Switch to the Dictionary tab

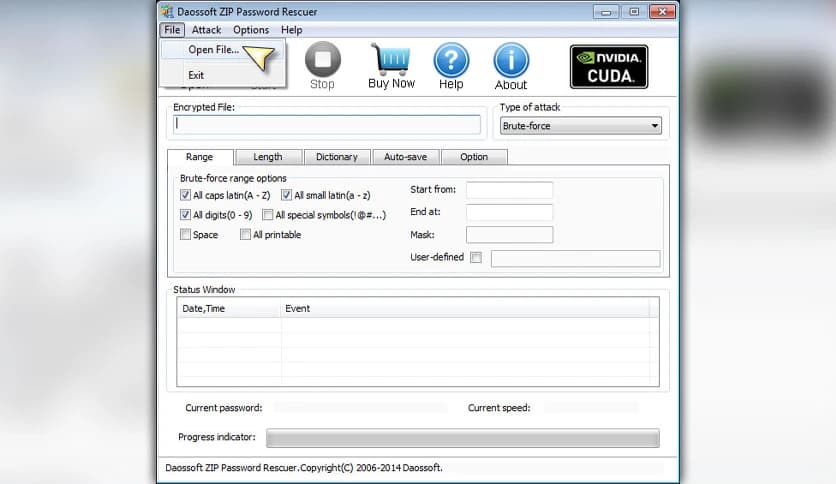coord(337,157)
